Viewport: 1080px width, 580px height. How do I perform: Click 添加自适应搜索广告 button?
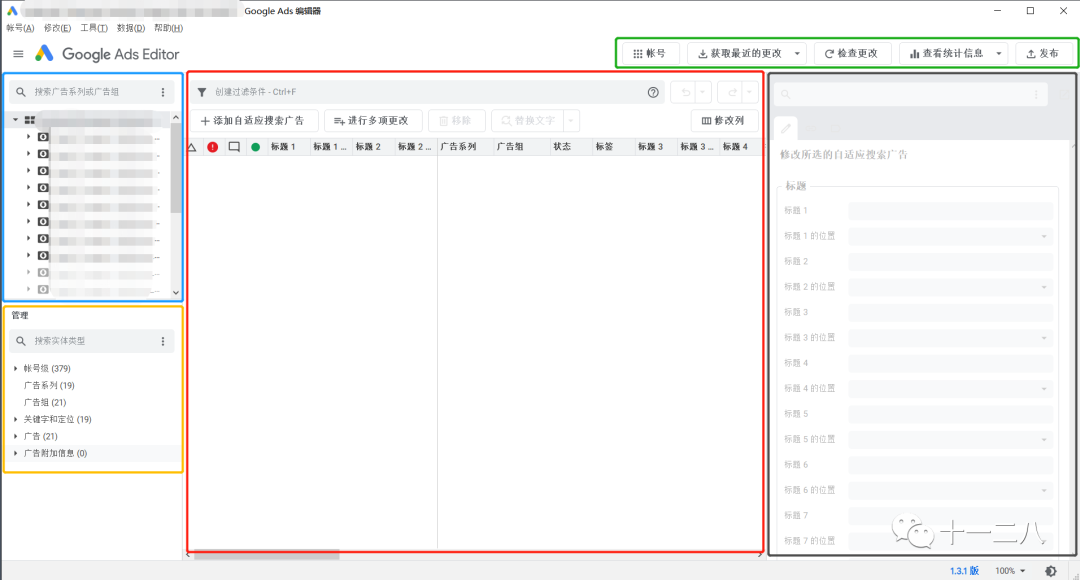pyautogui.click(x=252, y=121)
